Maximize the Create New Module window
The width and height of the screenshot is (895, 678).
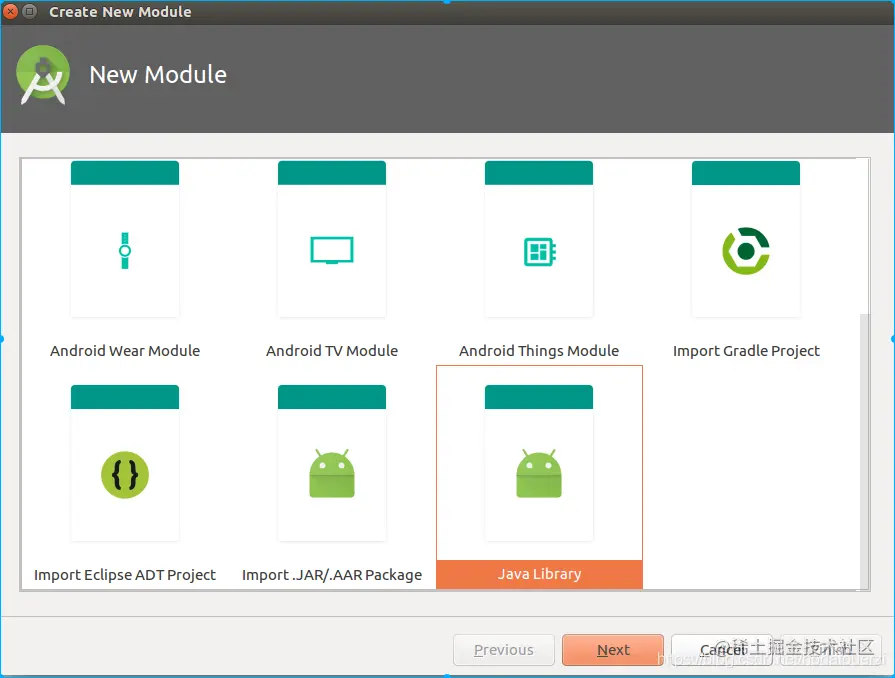coord(30,11)
